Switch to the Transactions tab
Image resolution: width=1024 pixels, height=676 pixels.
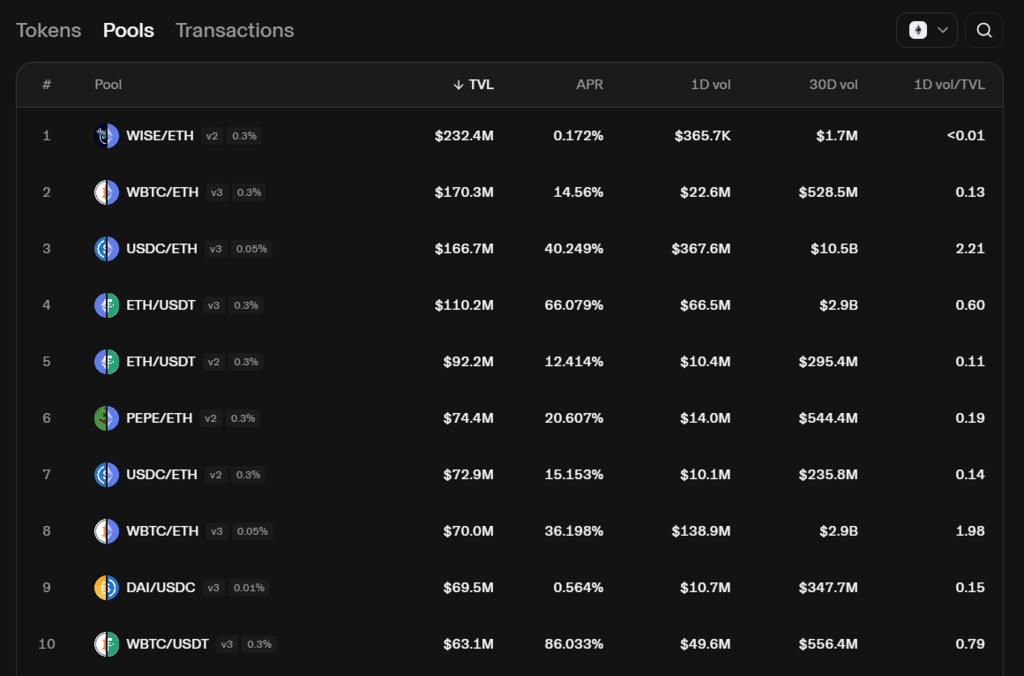(234, 30)
